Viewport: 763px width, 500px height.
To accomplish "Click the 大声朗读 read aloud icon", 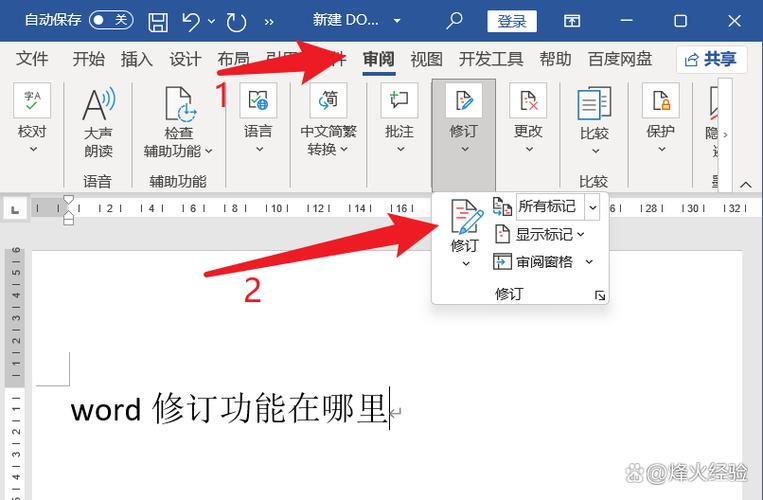I will coord(98,103).
